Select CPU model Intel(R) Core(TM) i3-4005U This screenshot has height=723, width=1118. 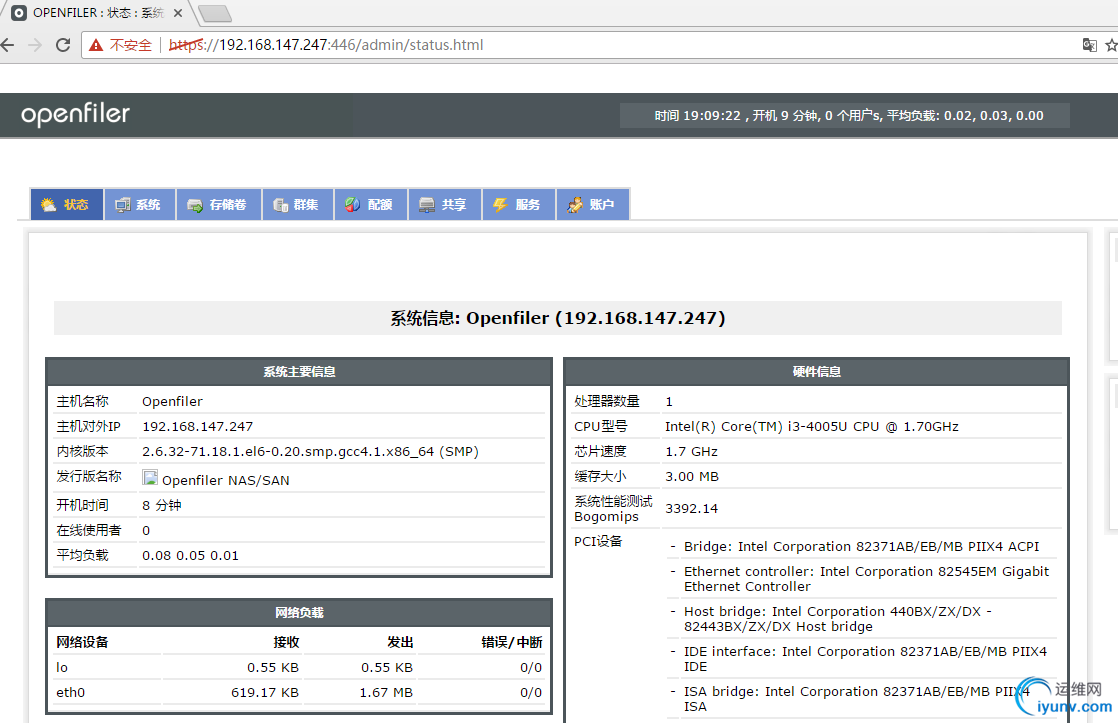tap(812, 426)
